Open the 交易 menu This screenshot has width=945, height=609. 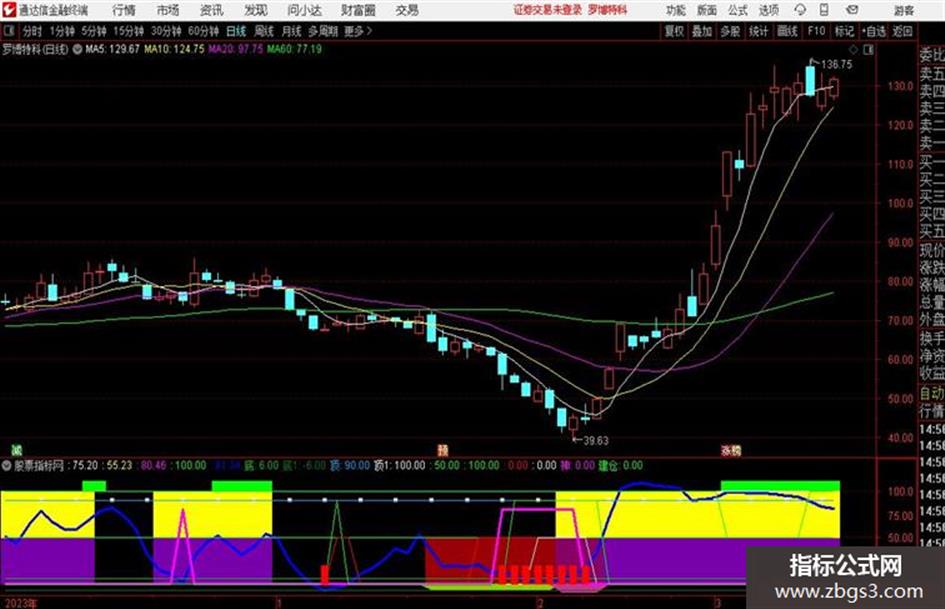(407, 10)
